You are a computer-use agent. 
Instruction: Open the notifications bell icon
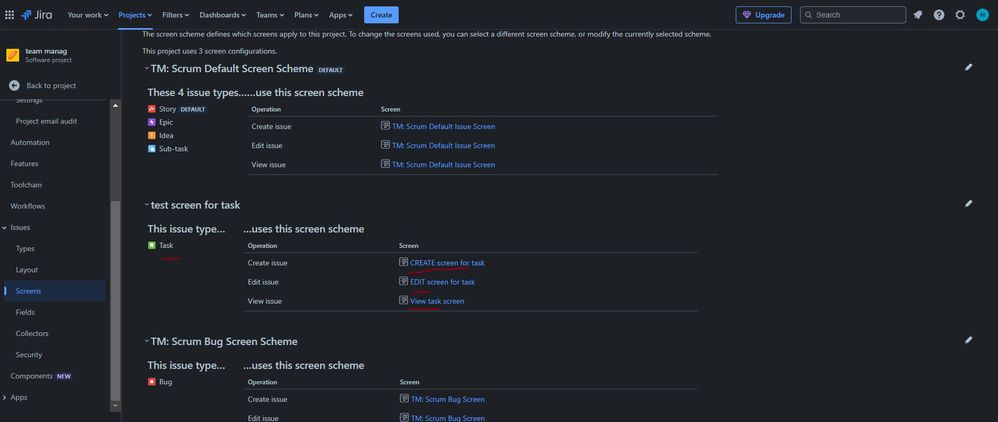(918, 15)
